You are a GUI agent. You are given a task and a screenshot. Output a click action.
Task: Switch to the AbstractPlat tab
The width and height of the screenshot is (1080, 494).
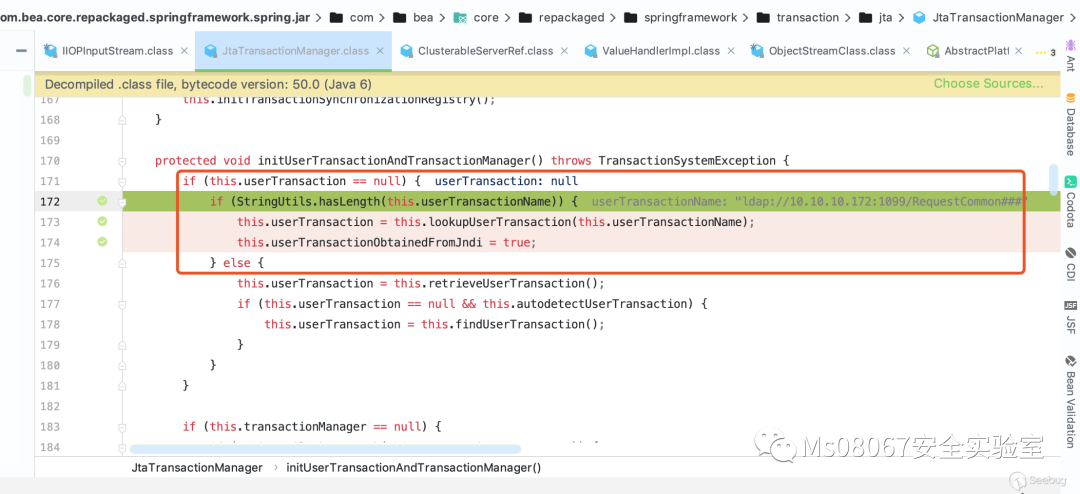[x=973, y=50]
